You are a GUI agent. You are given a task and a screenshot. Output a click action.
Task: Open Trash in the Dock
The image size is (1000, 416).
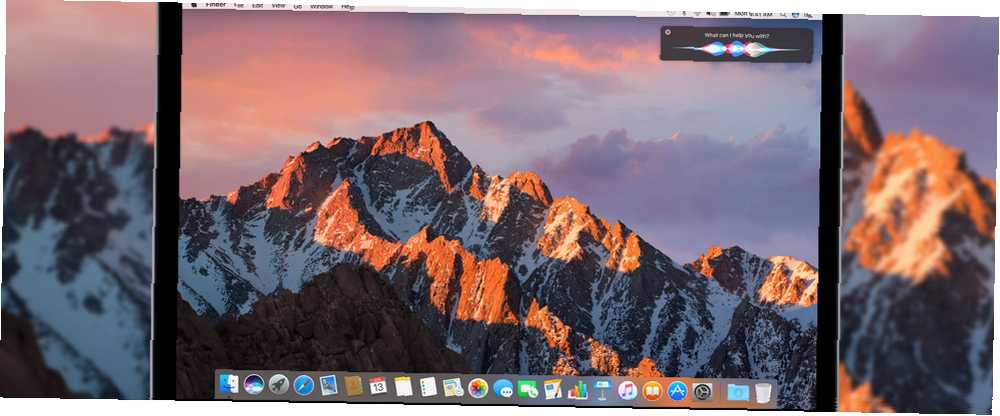tap(763, 392)
